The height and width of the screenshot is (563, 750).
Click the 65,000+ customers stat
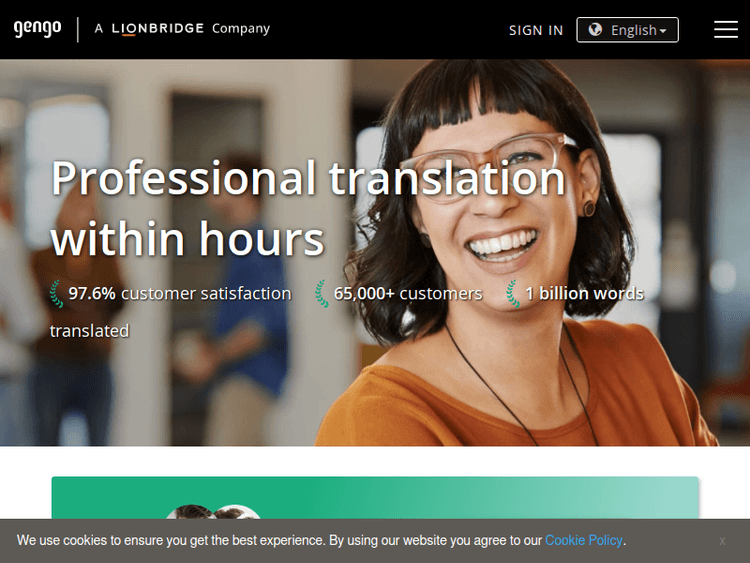point(408,293)
